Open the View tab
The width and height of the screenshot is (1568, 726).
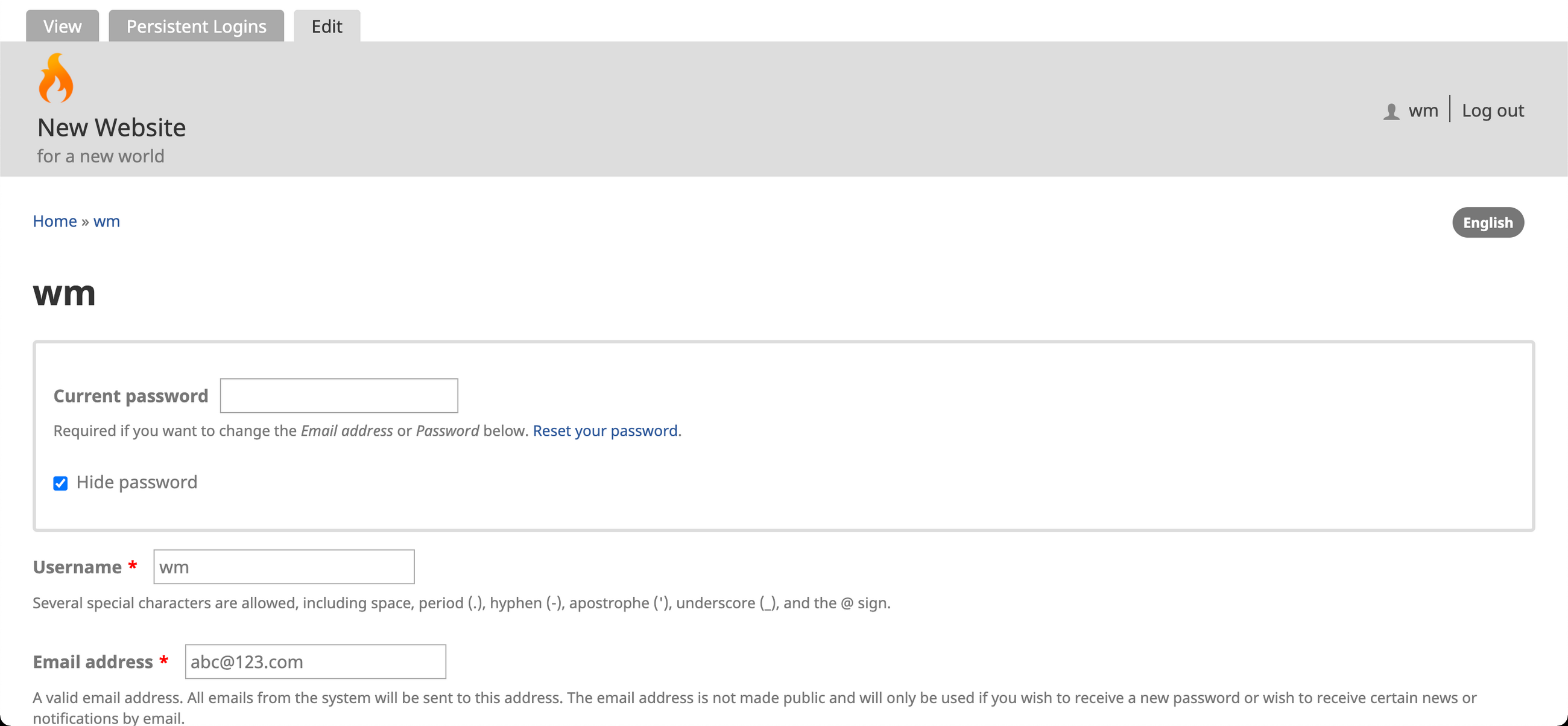(x=62, y=26)
